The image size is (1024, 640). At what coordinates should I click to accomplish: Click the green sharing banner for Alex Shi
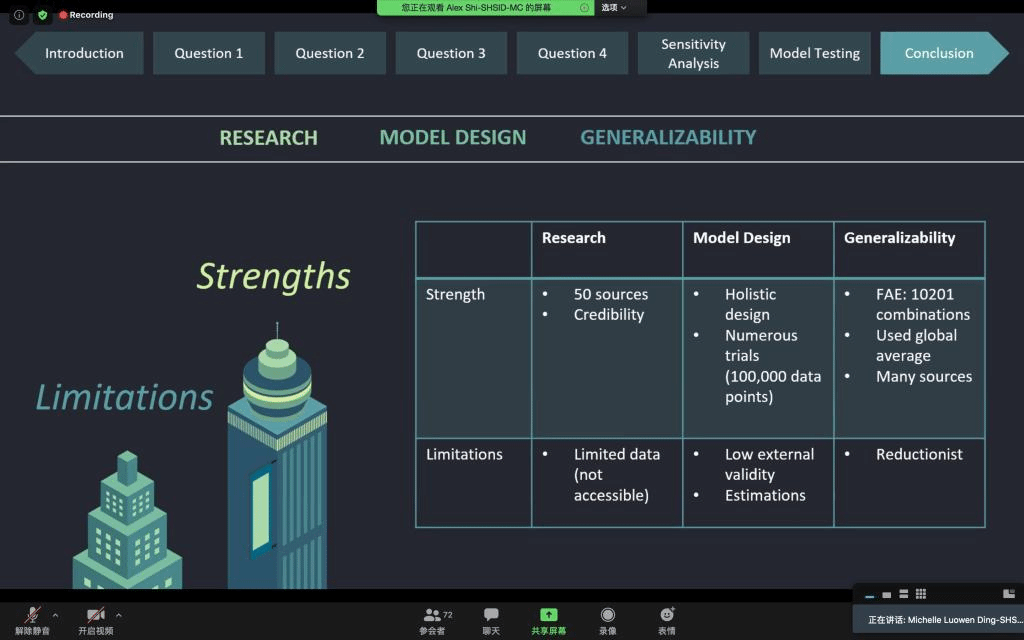[x=485, y=8]
